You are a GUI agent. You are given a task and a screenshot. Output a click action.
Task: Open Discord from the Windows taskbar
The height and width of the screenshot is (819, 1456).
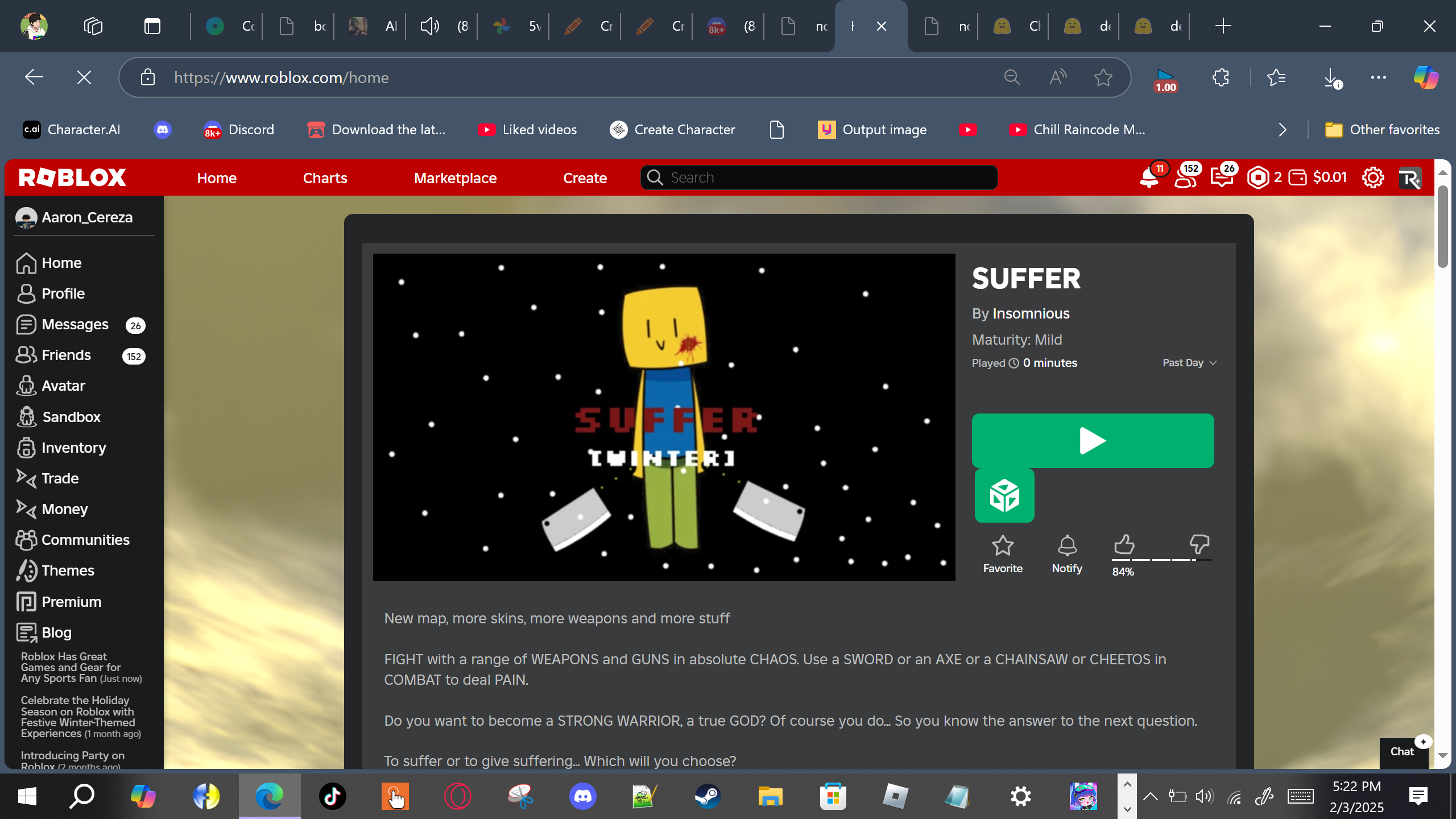pyautogui.click(x=583, y=796)
